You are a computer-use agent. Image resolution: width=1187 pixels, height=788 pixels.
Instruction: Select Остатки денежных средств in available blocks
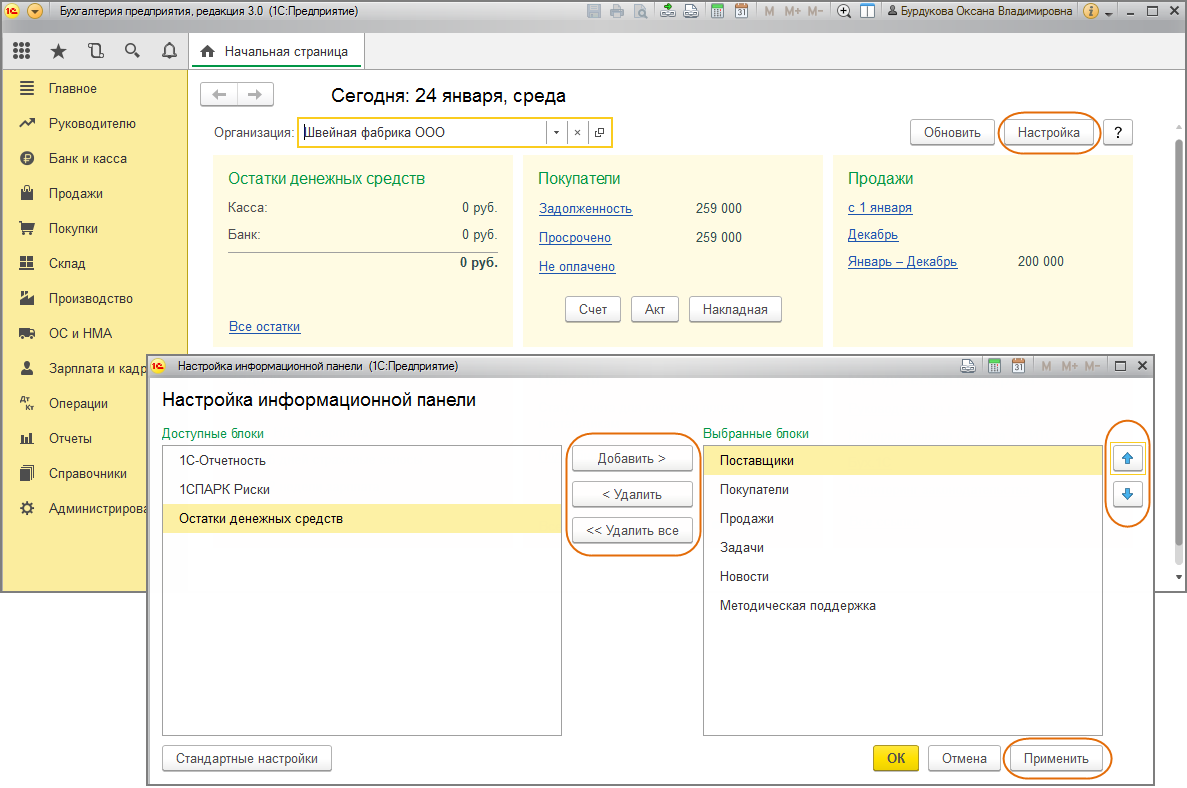coord(261,518)
